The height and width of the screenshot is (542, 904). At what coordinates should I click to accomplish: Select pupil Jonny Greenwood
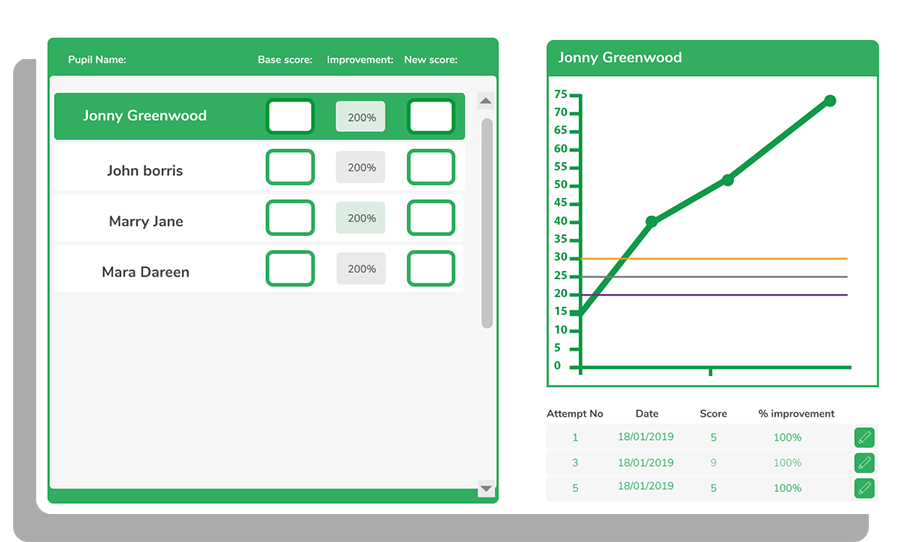[145, 116]
